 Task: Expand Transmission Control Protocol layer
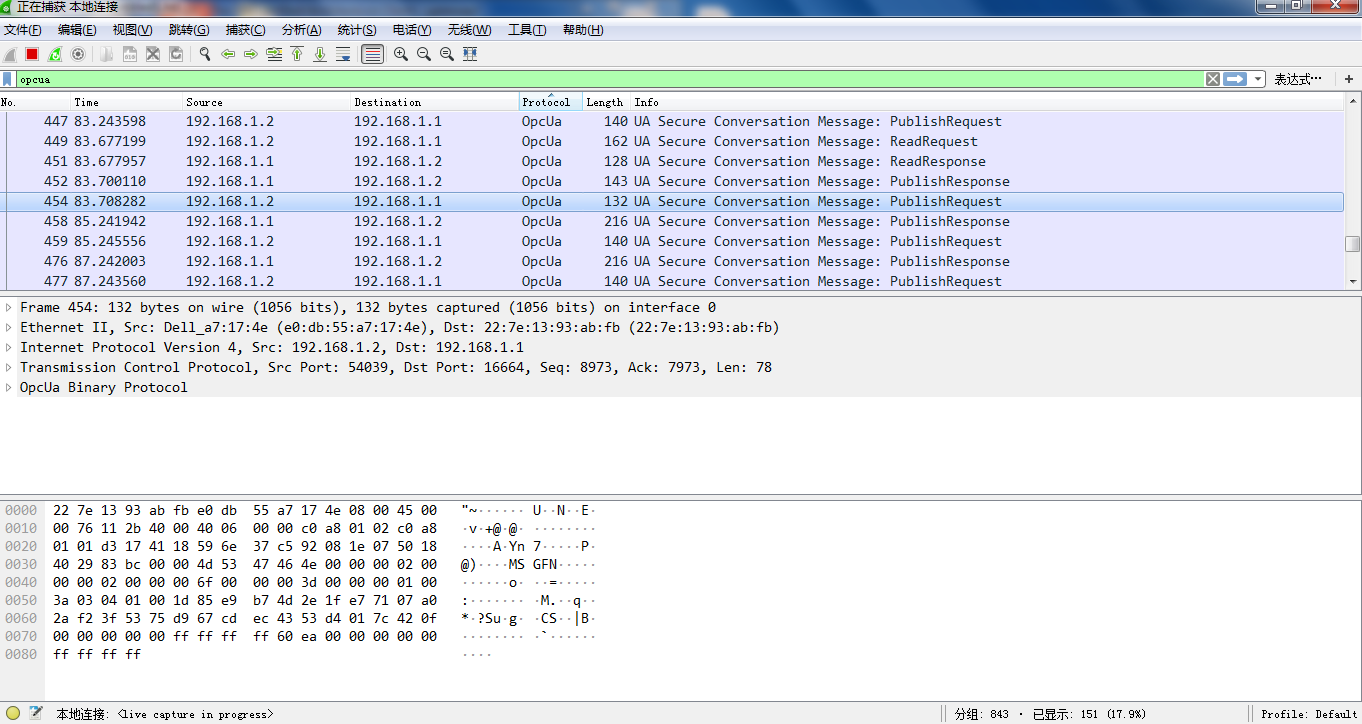[x=10, y=367]
